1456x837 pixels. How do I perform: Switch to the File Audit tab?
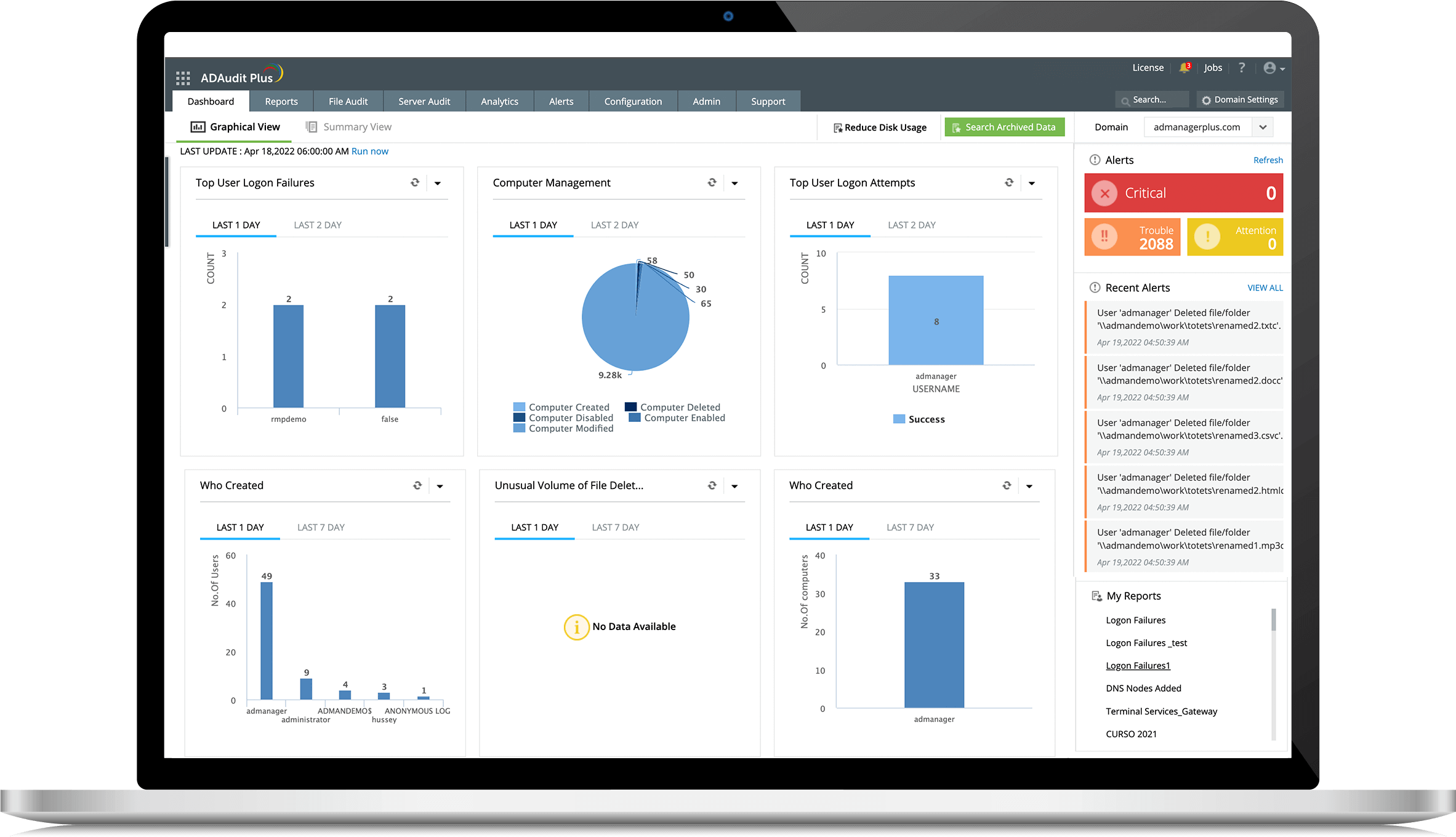(x=348, y=102)
